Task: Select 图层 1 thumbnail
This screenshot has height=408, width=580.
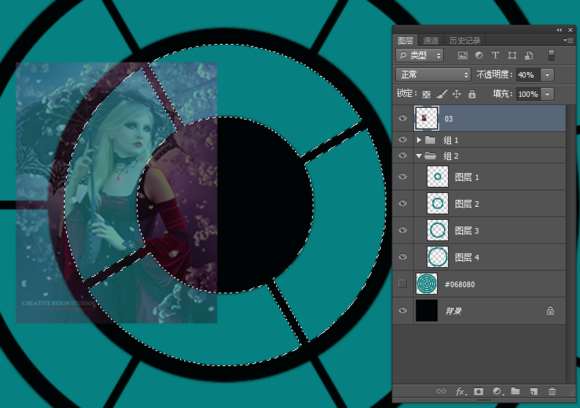Action: tap(438, 176)
